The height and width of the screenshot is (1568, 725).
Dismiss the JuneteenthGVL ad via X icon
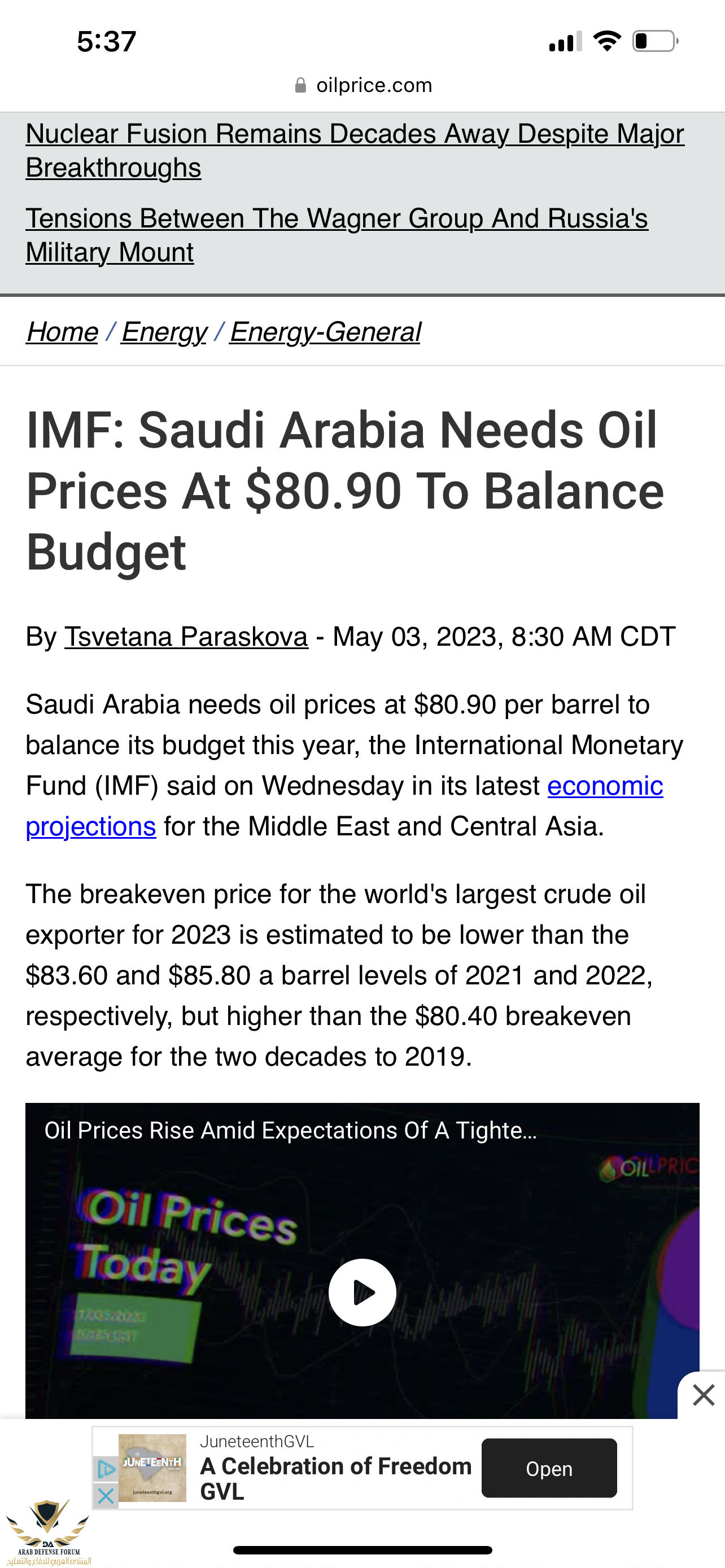[106, 1495]
